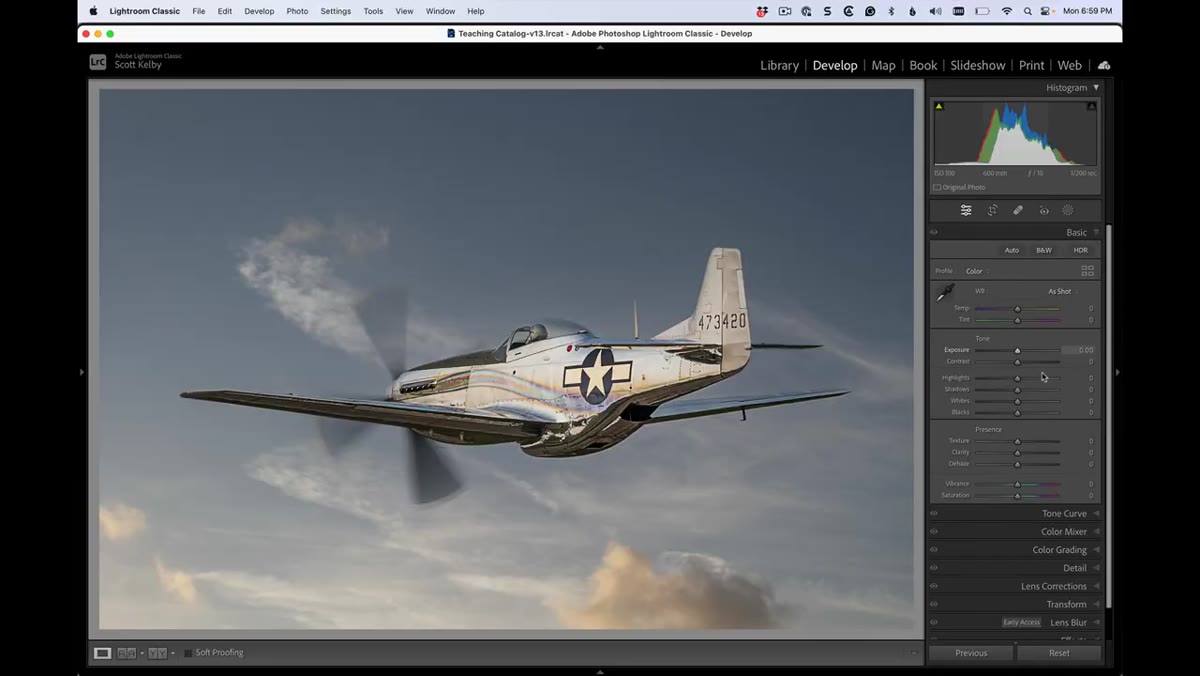Collapse the Histogram panel triangle
The height and width of the screenshot is (676, 1200).
pos(1096,87)
